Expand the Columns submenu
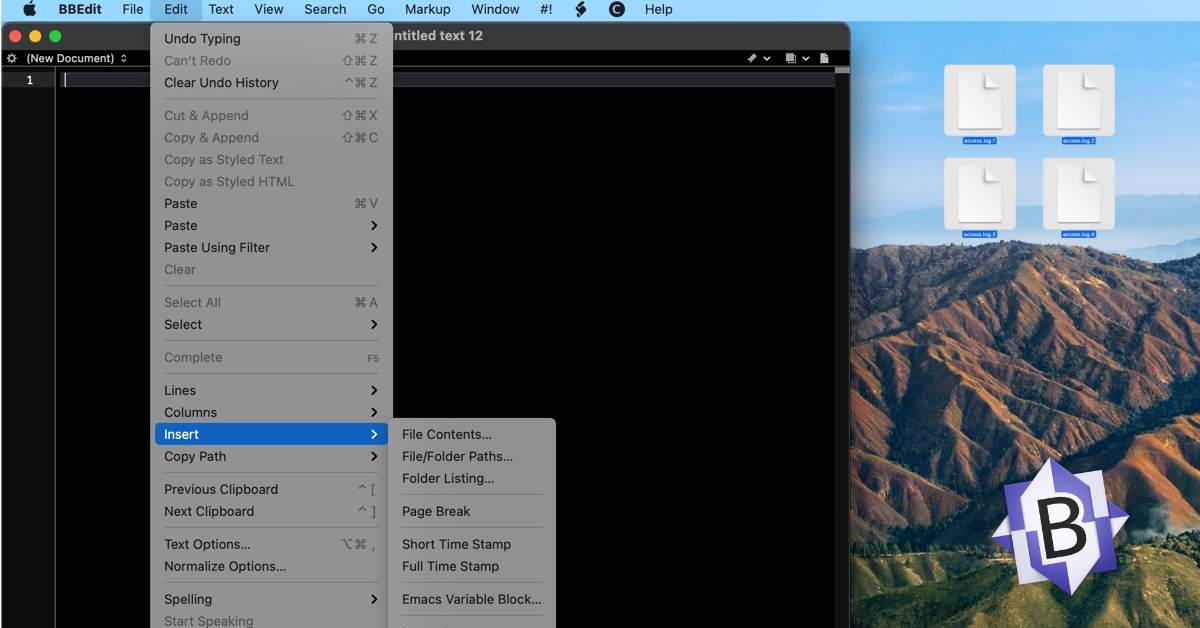1200x628 pixels. tap(271, 412)
